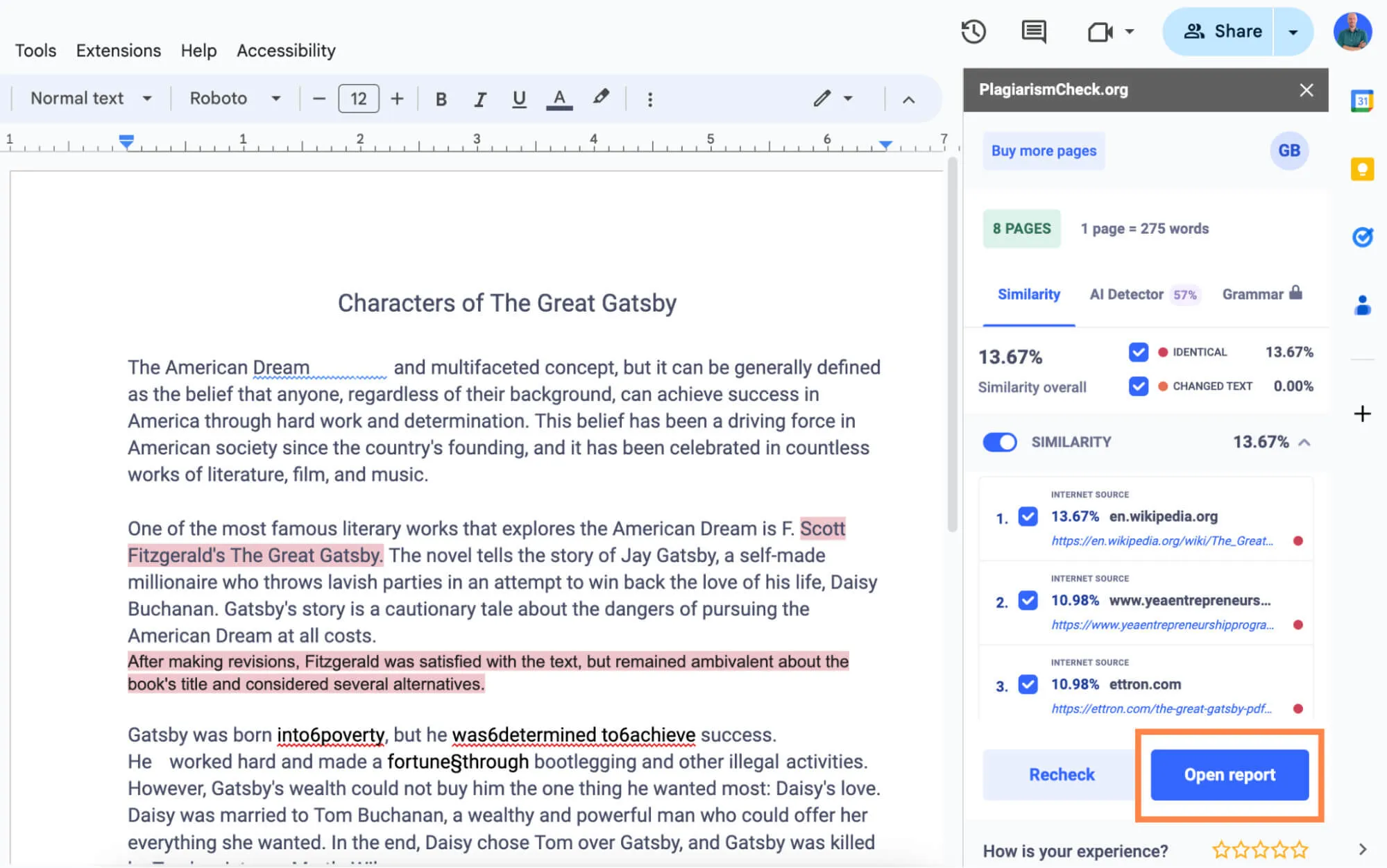The image size is (1387, 868).
Task: Select the AI Detector tab
Action: pyautogui.click(x=1127, y=293)
